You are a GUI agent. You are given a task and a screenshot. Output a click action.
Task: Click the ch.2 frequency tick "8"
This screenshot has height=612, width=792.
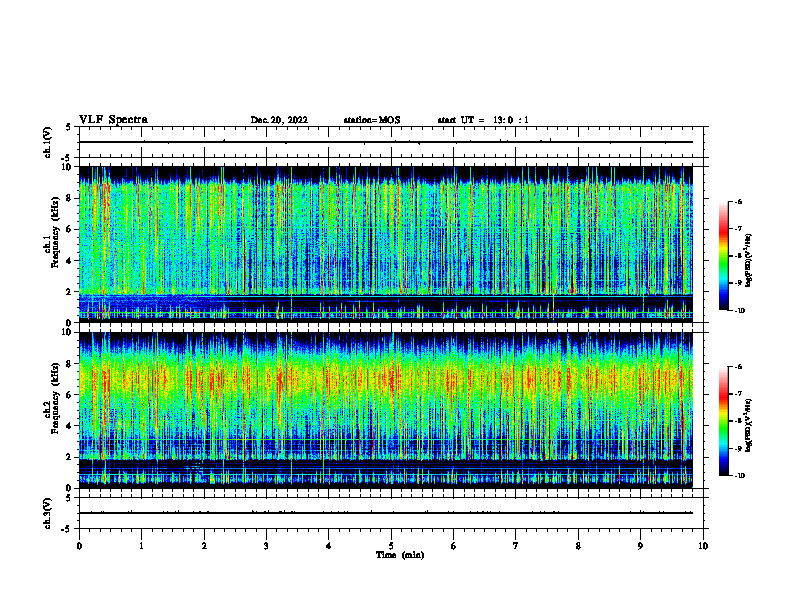[69, 364]
